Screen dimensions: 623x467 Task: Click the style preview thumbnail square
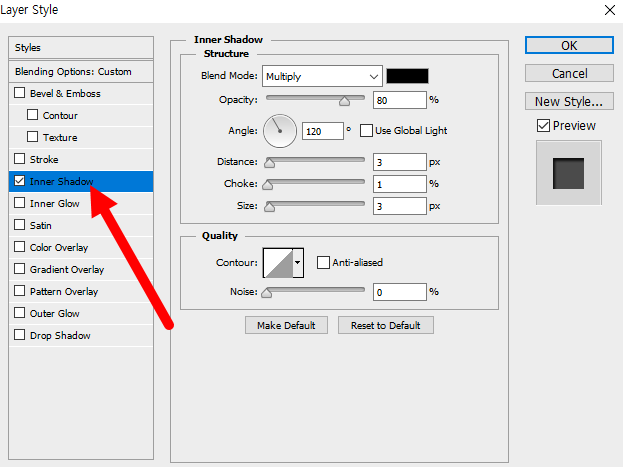pos(569,173)
